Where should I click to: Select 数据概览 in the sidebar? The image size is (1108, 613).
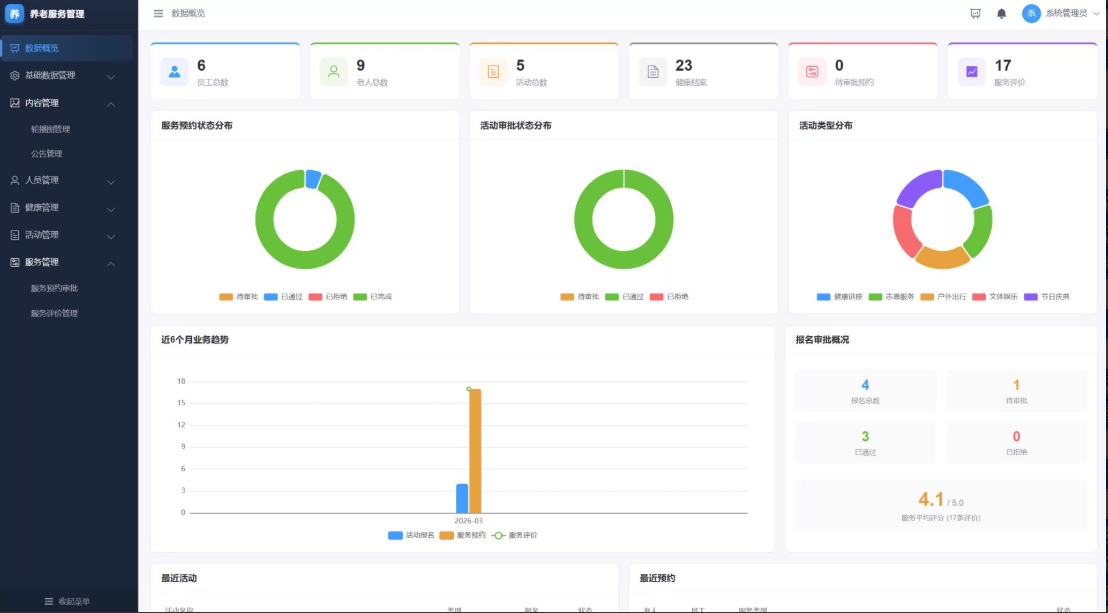(x=66, y=48)
